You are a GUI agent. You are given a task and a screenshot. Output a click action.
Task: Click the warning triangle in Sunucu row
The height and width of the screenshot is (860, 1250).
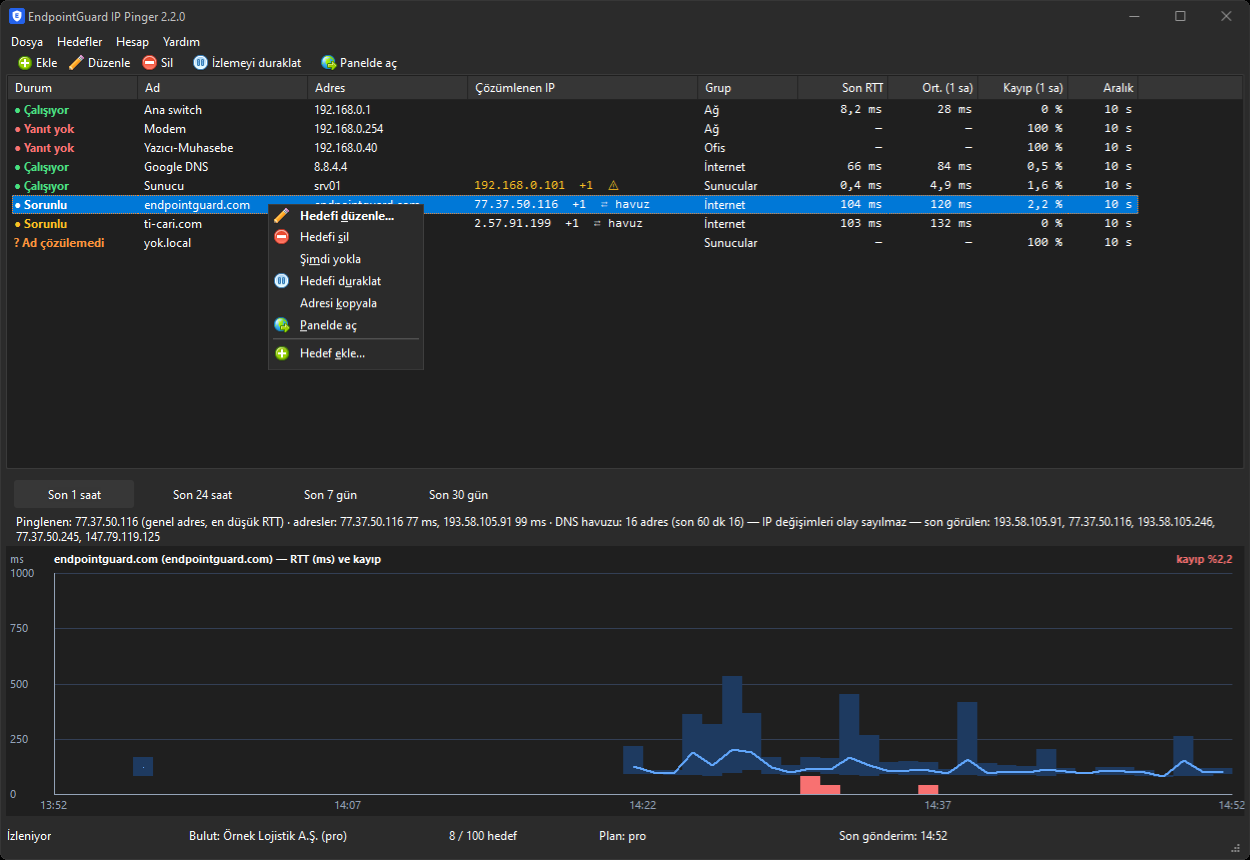click(613, 185)
